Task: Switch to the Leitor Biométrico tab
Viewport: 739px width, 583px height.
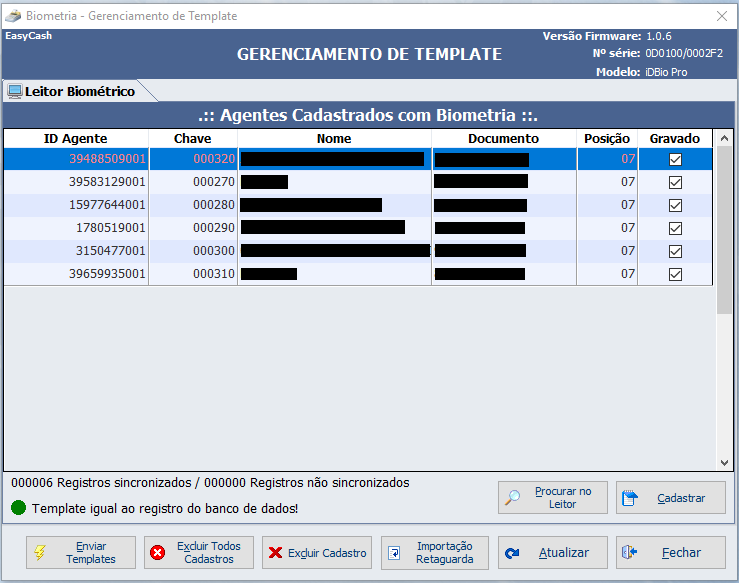Action: pyautogui.click(x=72, y=91)
